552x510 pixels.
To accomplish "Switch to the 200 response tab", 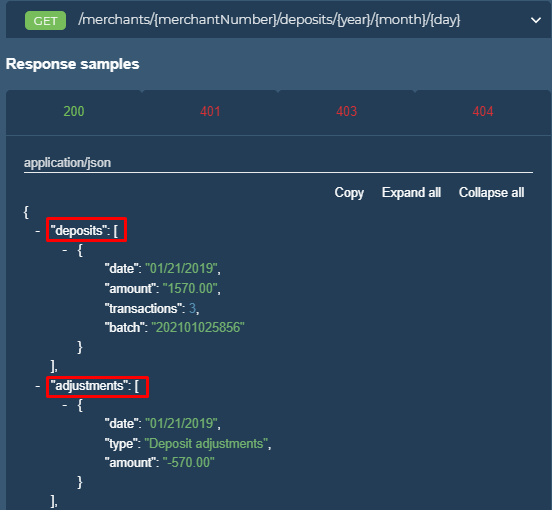I will pos(74,112).
